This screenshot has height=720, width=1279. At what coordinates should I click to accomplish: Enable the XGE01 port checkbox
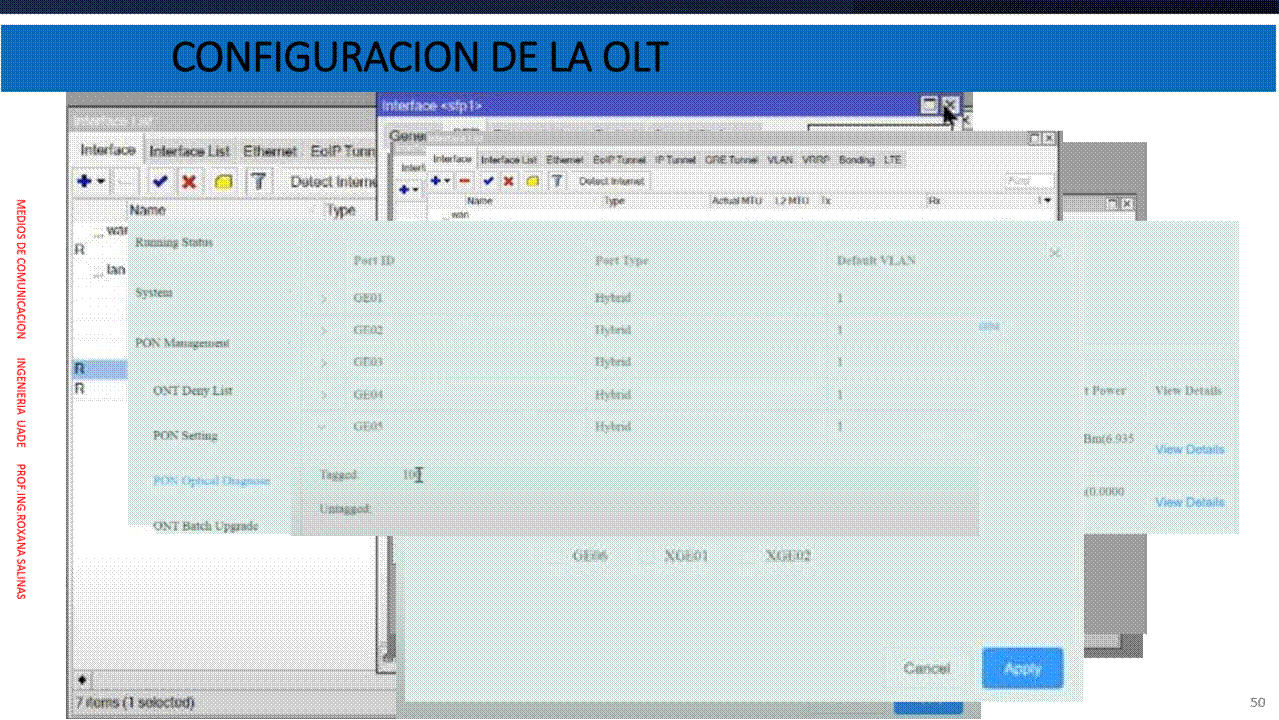pos(648,556)
